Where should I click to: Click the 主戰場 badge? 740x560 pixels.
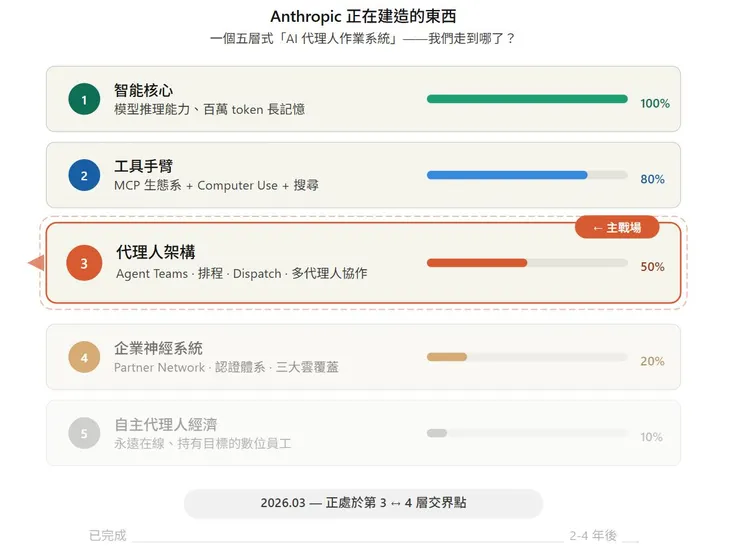coord(617,228)
